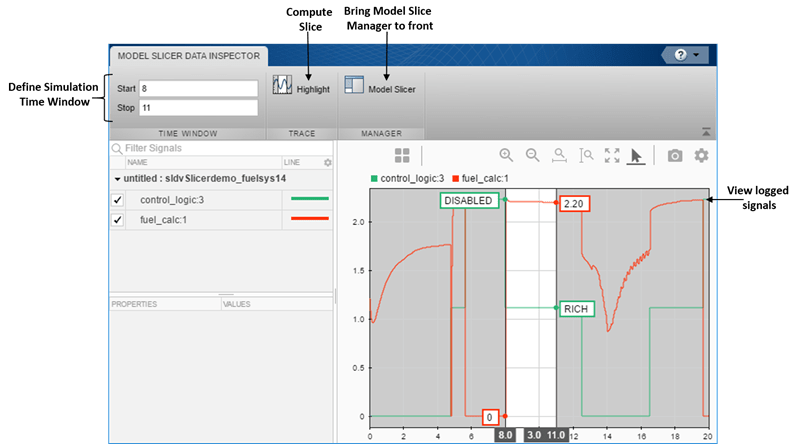Viewport: 800px width, 444px height.
Task: Select the zoom in time tool
Action: (559, 155)
